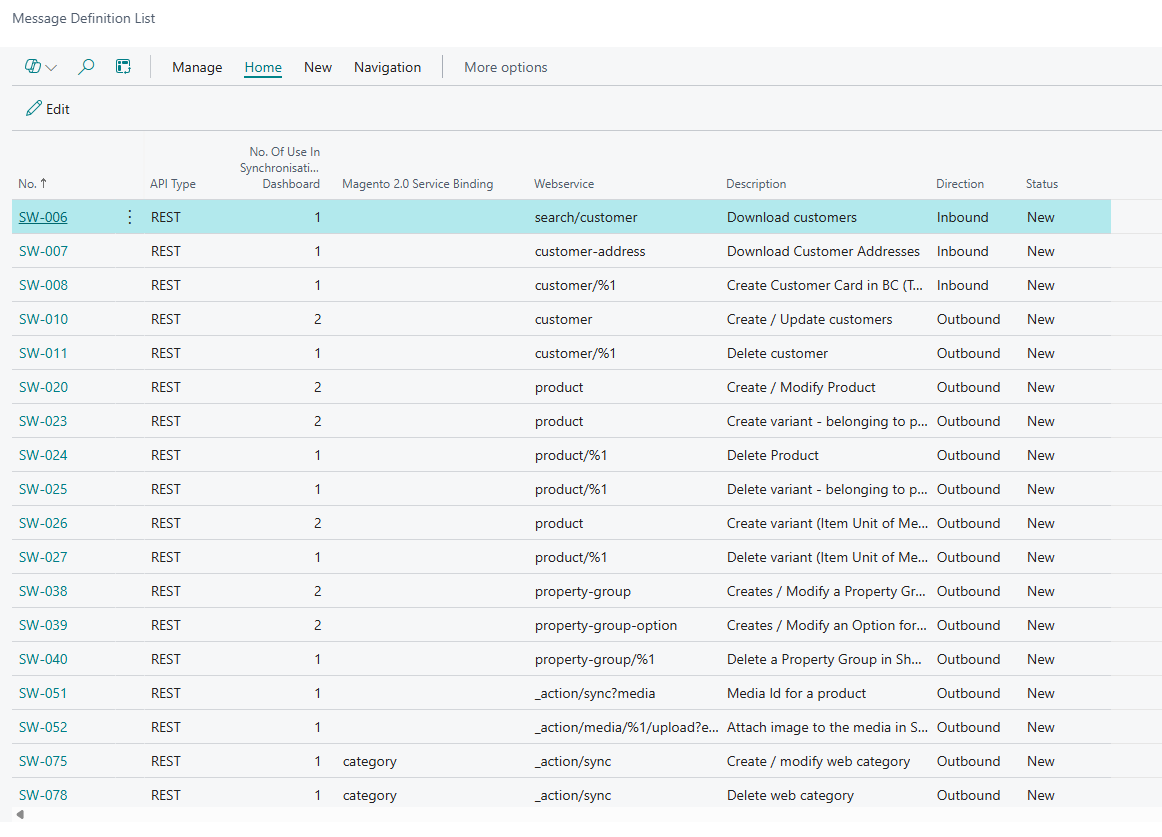Open the Navigation menu
Viewport: 1162px width, 837px height.
tap(388, 67)
